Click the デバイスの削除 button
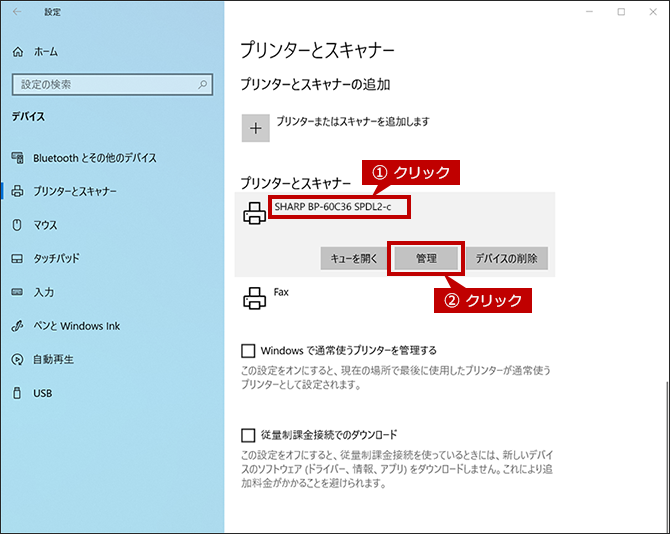This screenshot has width=670, height=534. [506, 258]
